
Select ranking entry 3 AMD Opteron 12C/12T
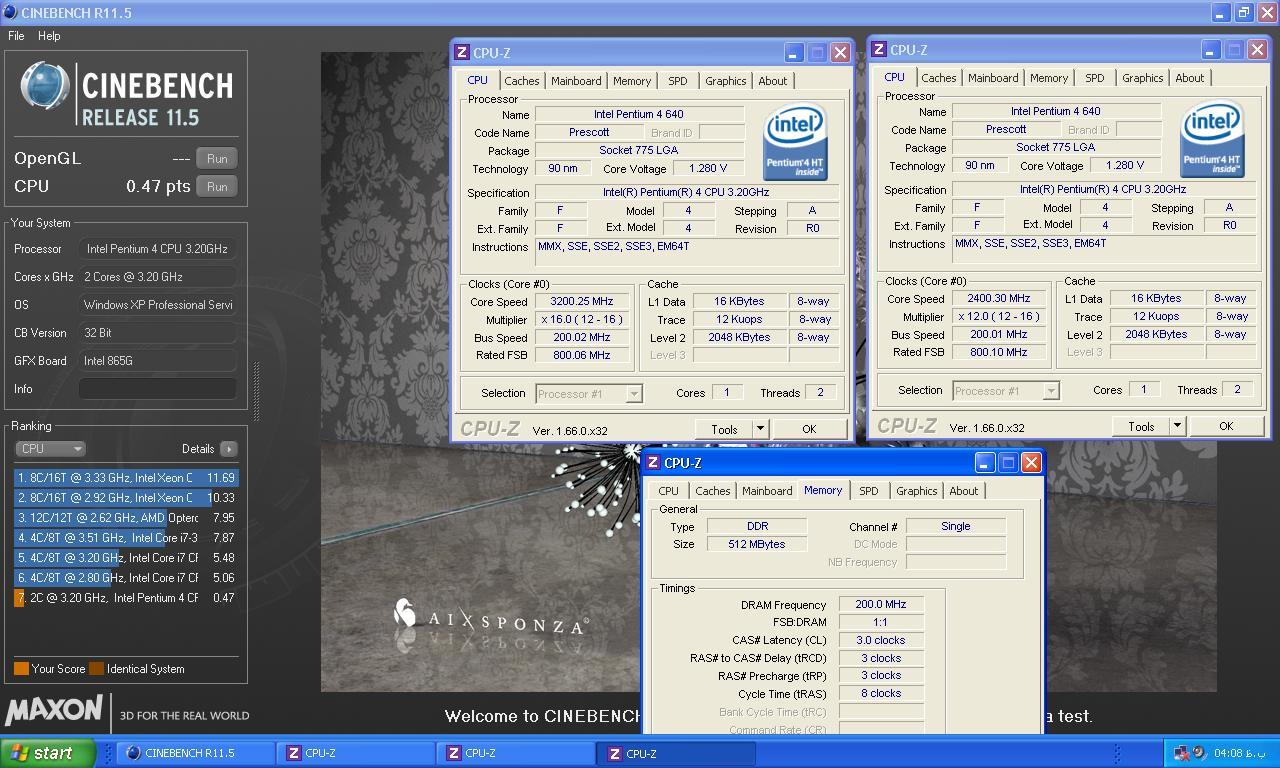[x=126, y=518]
